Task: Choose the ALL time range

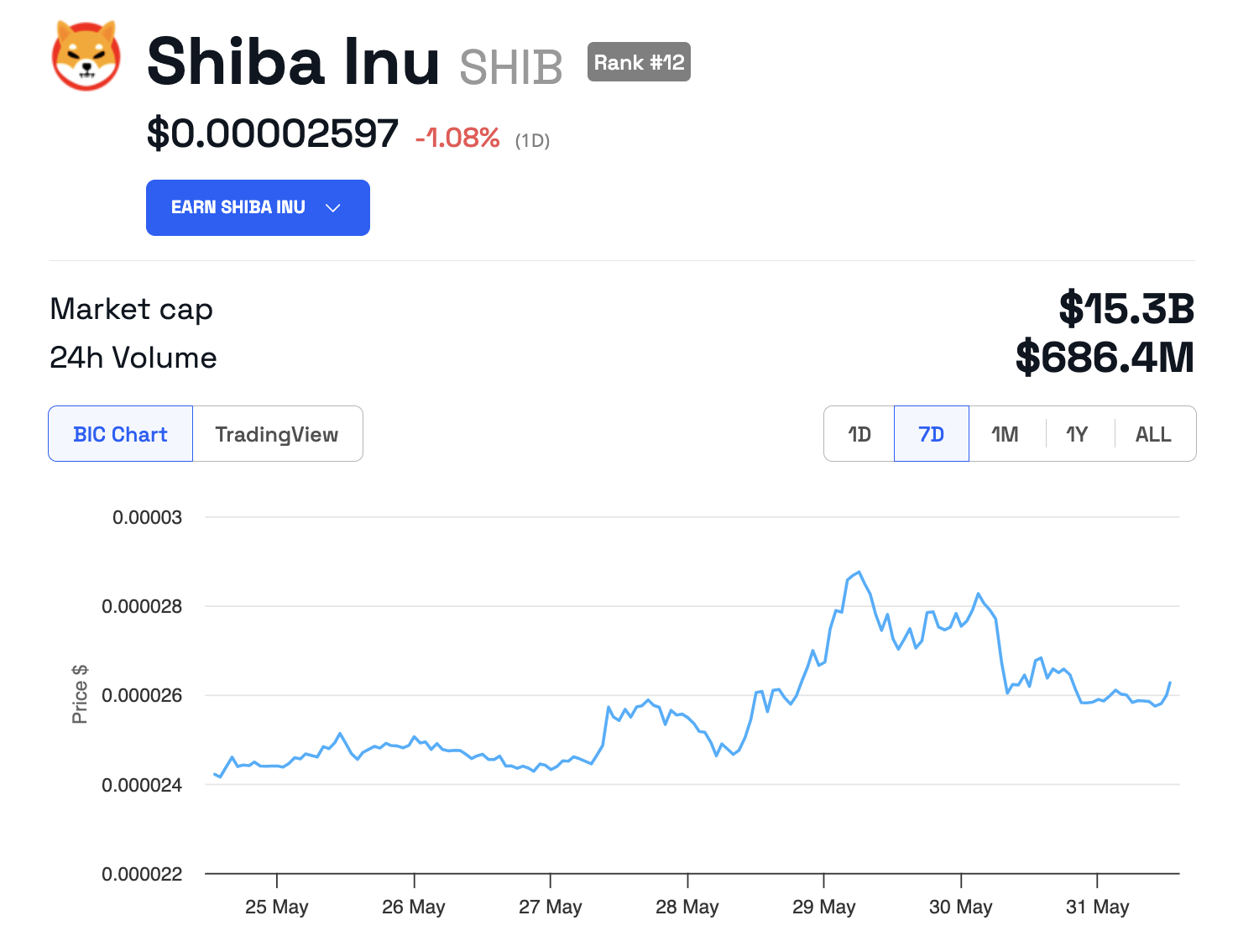Action: (x=1153, y=434)
